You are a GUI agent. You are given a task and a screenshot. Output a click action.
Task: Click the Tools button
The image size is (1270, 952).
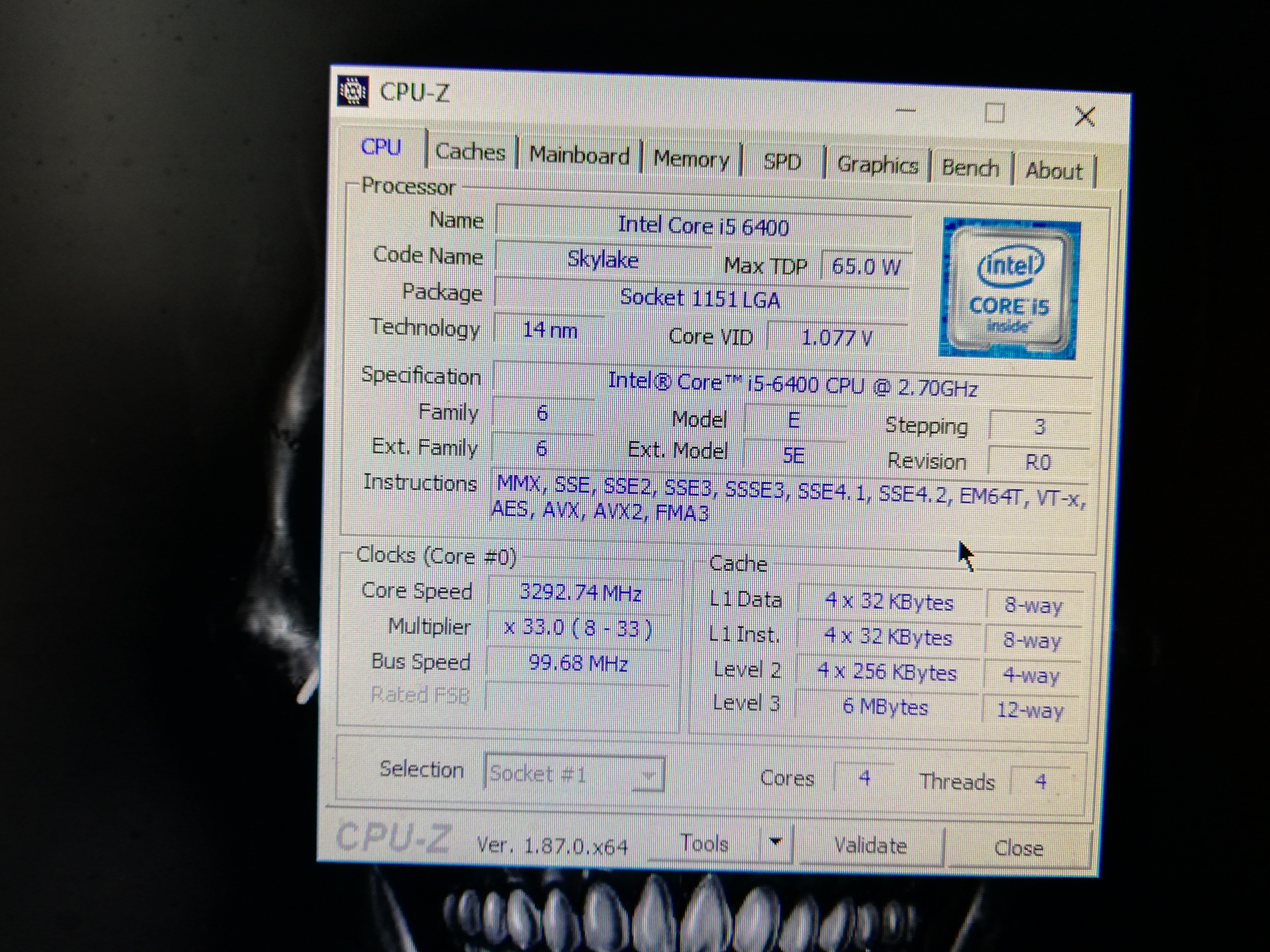pos(704,843)
